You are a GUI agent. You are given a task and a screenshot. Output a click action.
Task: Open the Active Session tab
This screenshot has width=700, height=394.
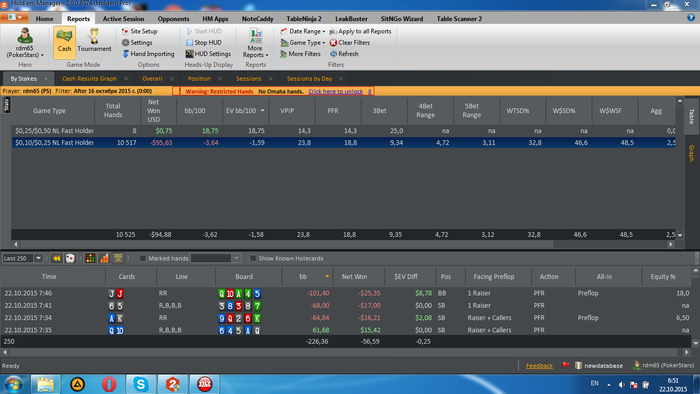[x=123, y=19]
